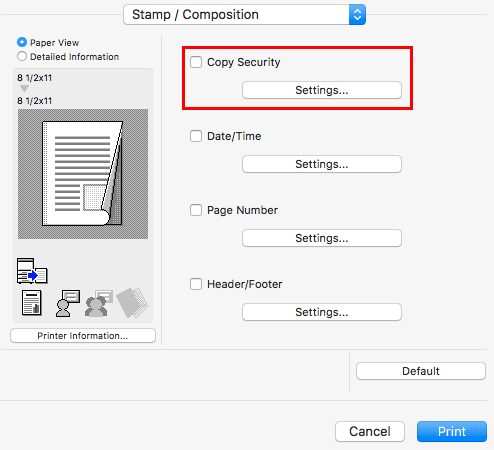The height and width of the screenshot is (450, 494).
Task: Click the paper preview thumbnail image
Action: point(83,174)
